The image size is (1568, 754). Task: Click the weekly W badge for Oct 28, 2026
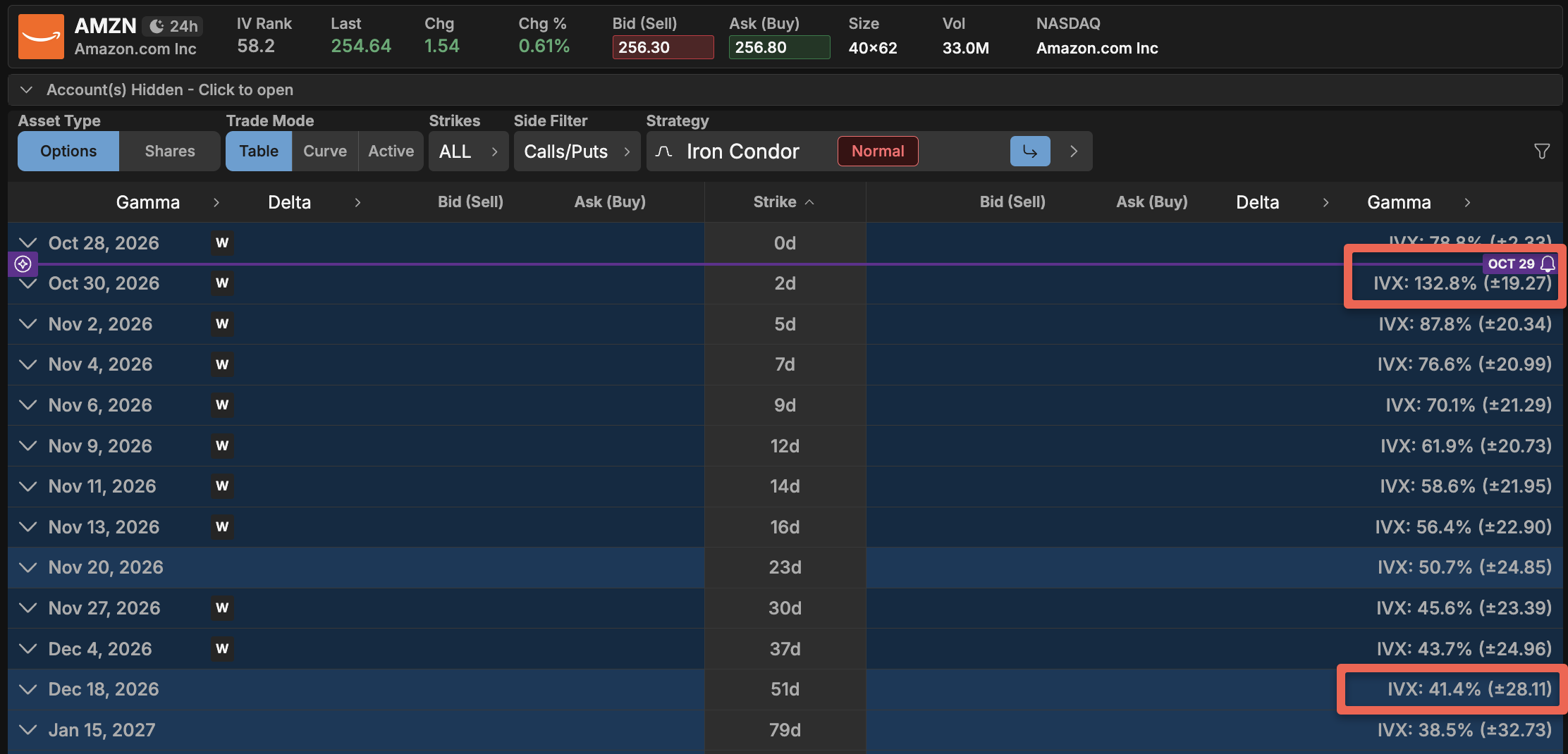point(222,243)
